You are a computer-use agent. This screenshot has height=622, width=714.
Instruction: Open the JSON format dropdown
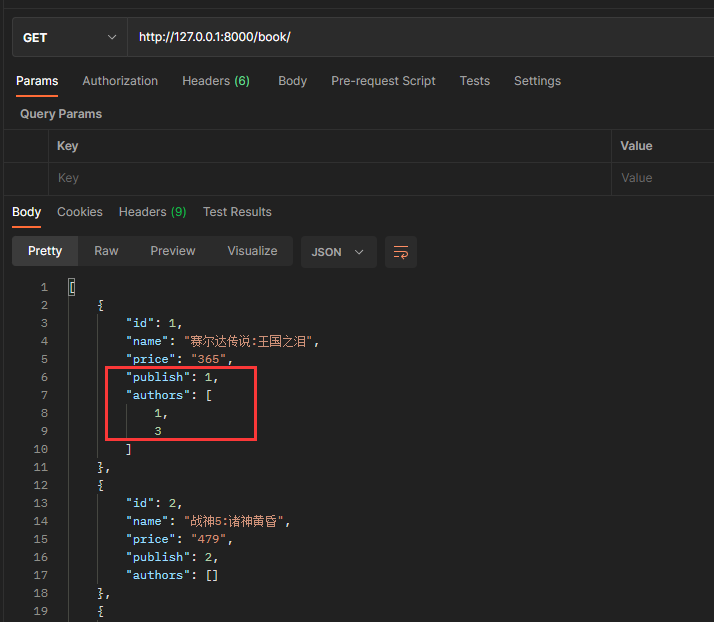(x=338, y=252)
